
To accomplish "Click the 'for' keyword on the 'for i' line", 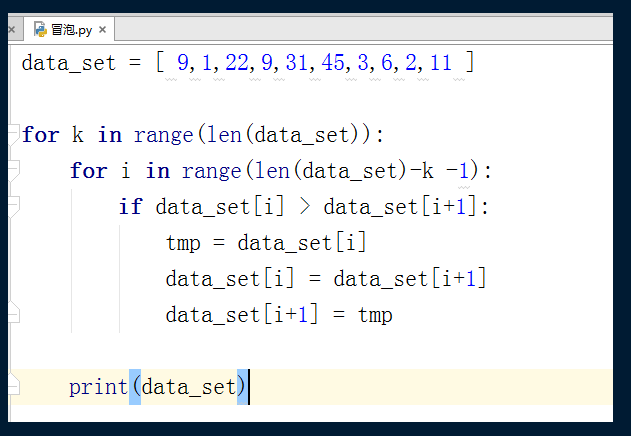I will pyautogui.click(x=89, y=171).
